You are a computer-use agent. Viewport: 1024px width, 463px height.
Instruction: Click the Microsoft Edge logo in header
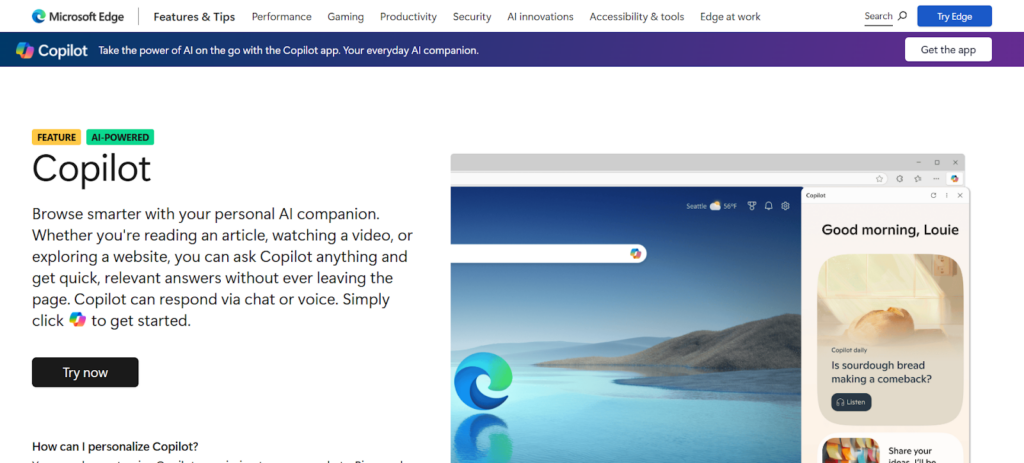coord(38,16)
